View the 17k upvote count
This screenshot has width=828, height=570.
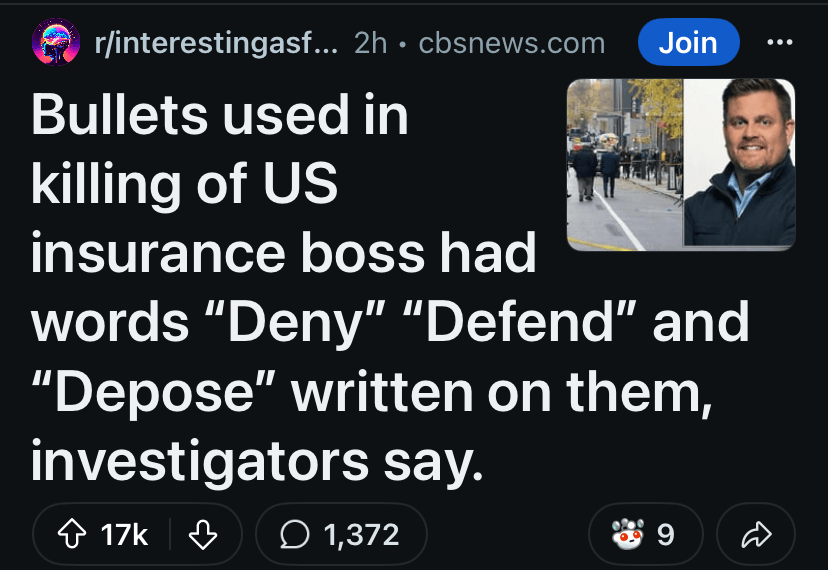click(125, 535)
